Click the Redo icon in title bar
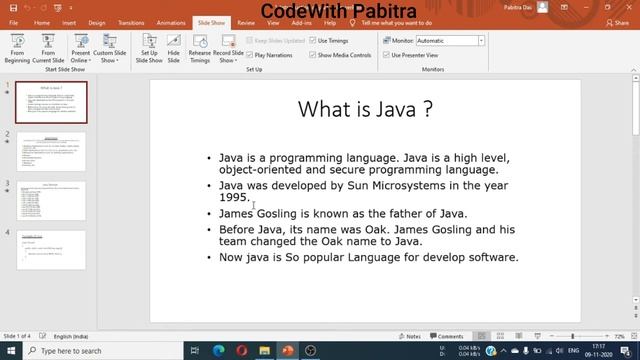This screenshot has height=360, width=640. pyautogui.click(x=43, y=8)
